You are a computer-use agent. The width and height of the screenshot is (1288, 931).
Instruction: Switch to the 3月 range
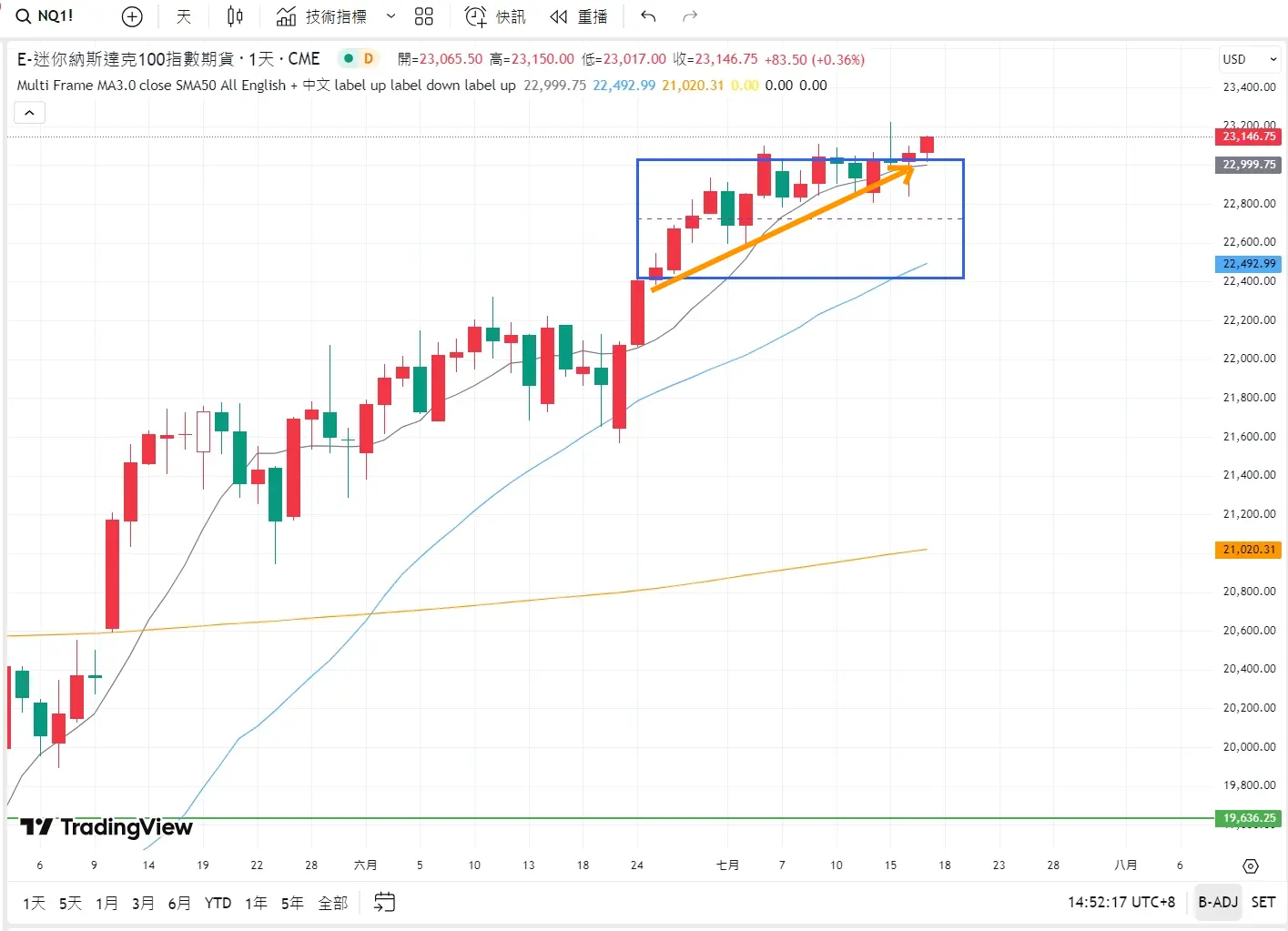coord(143,903)
